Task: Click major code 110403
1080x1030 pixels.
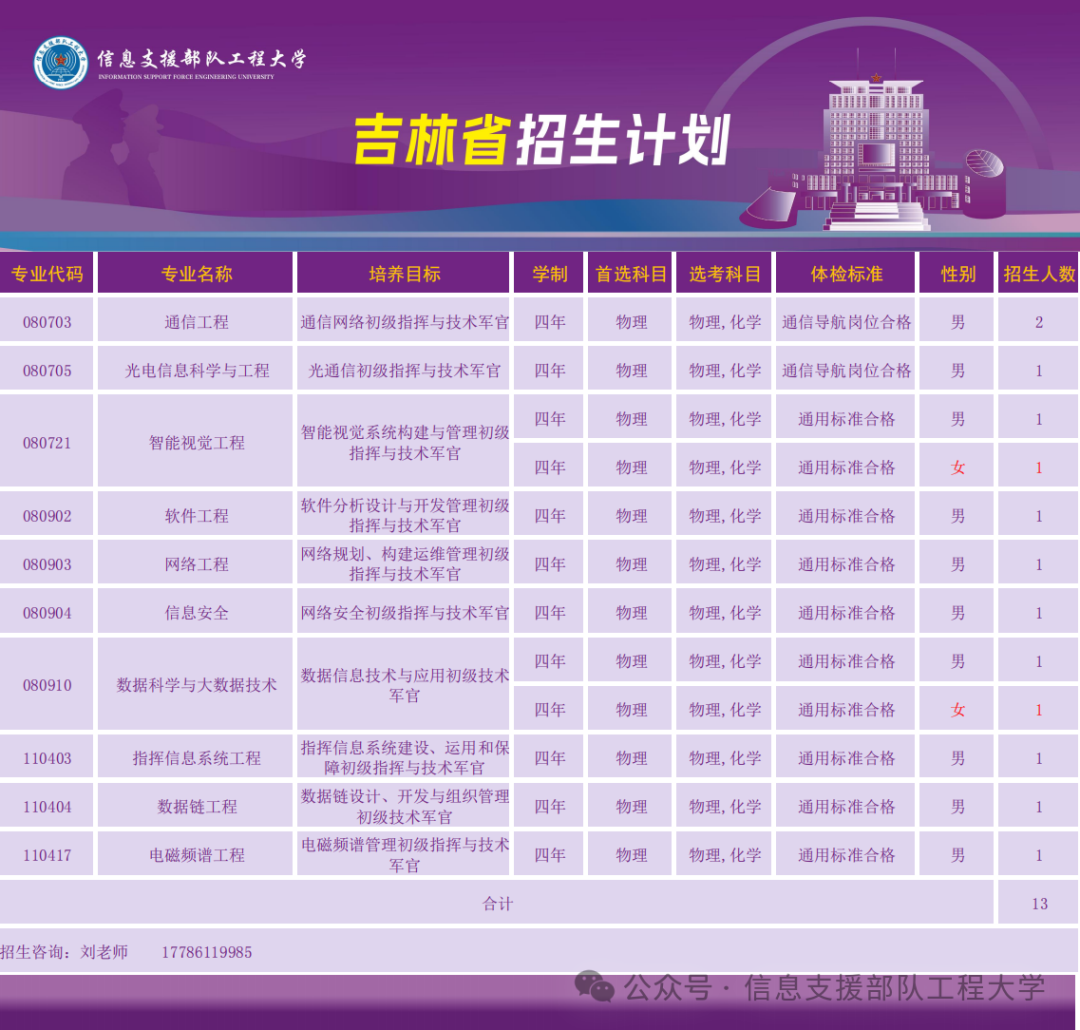Action: [x=47, y=759]
